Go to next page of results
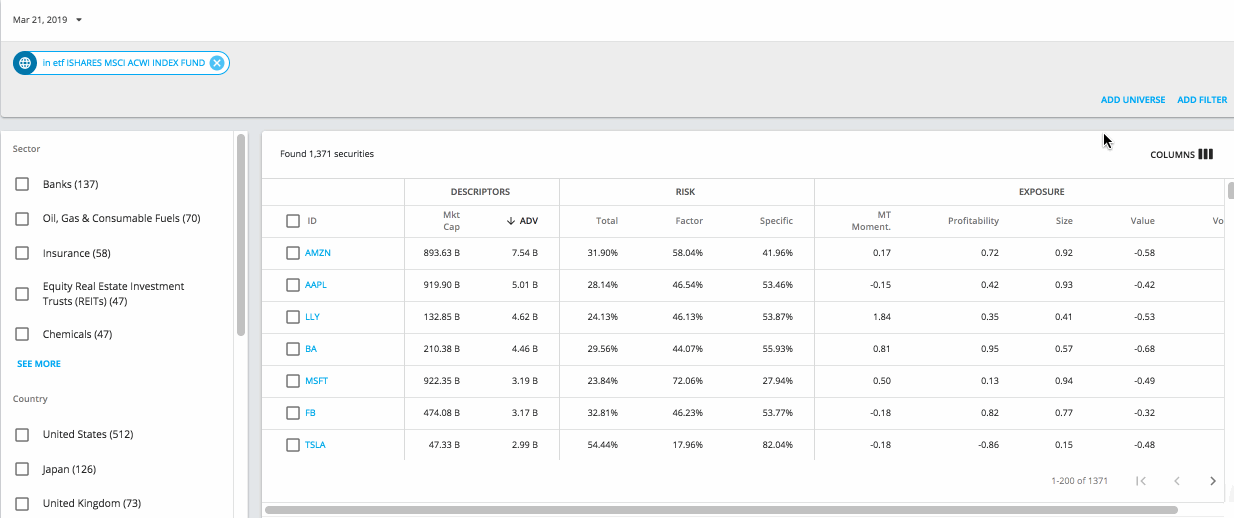The width and height of the screenshot is (1234, 518). click(x=1213, y=481)
